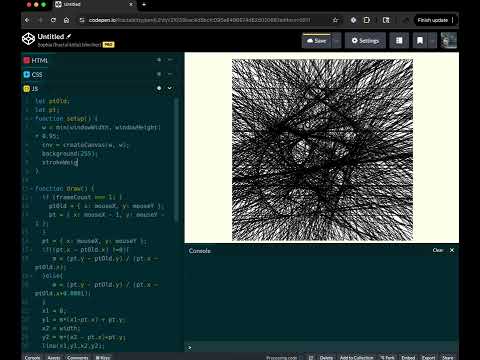Image resolution: width=480 pixels, height=360 pixels.
Task: Select the CSS editor panel header
Action: (33, 74)
